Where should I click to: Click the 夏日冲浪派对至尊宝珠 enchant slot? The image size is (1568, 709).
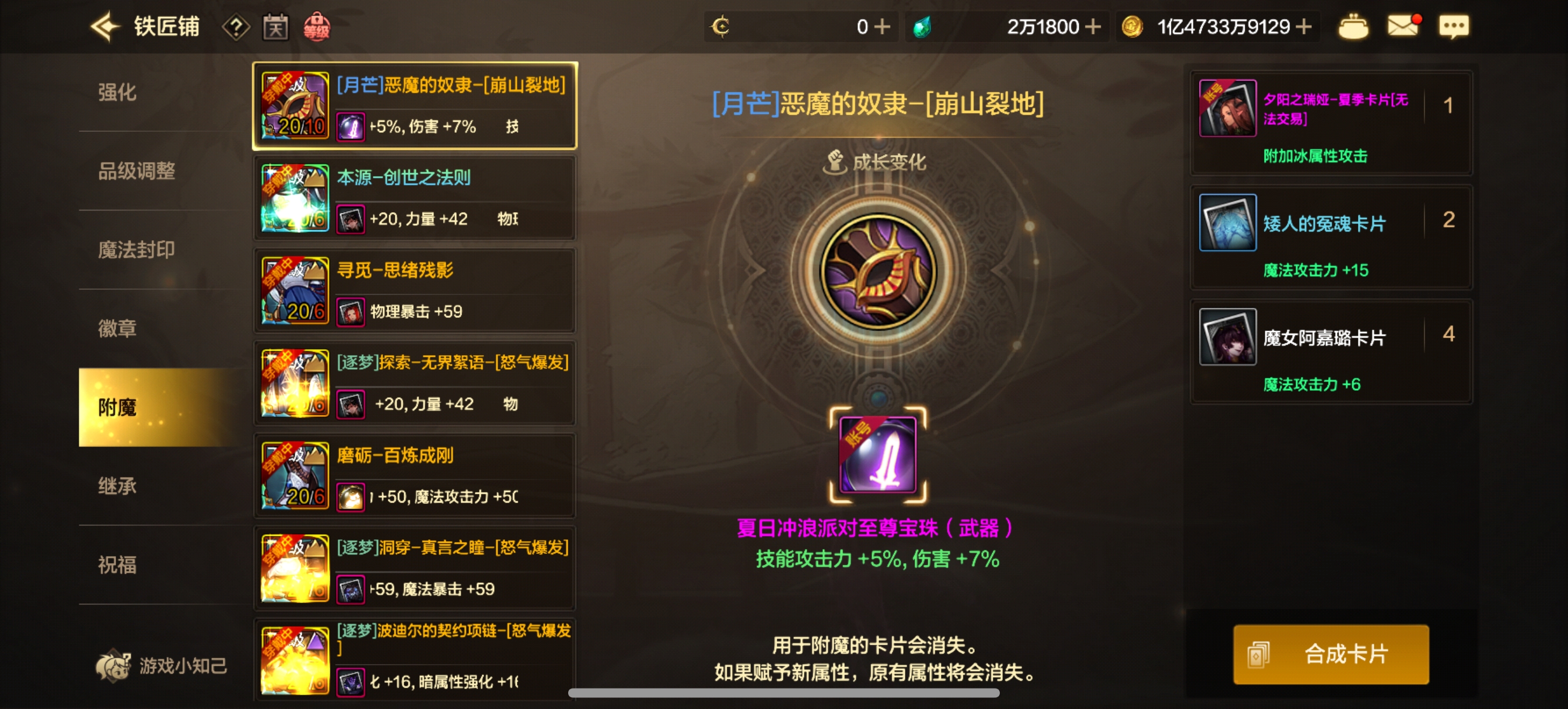pyautogui.click(x=877, y=455)
